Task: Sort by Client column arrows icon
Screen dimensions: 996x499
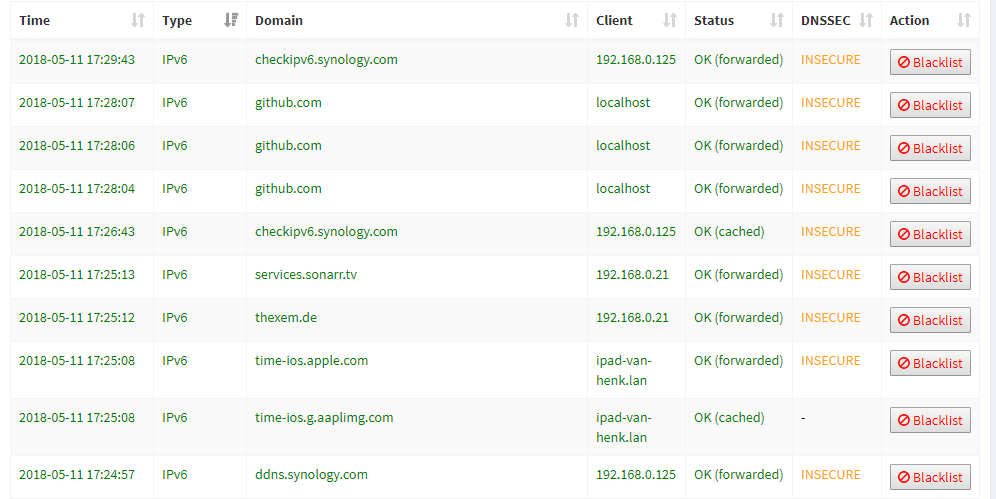Action: click(670, 20)
